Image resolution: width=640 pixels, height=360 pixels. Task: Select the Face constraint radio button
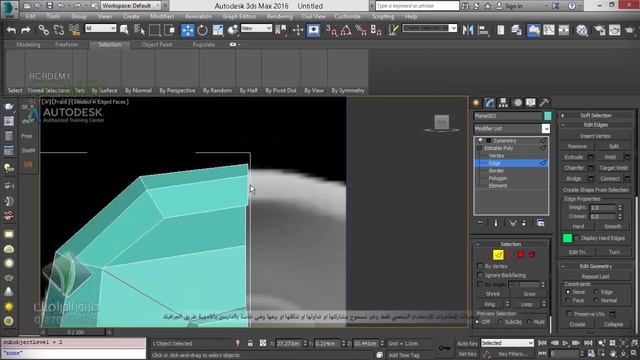pos(568,300)
